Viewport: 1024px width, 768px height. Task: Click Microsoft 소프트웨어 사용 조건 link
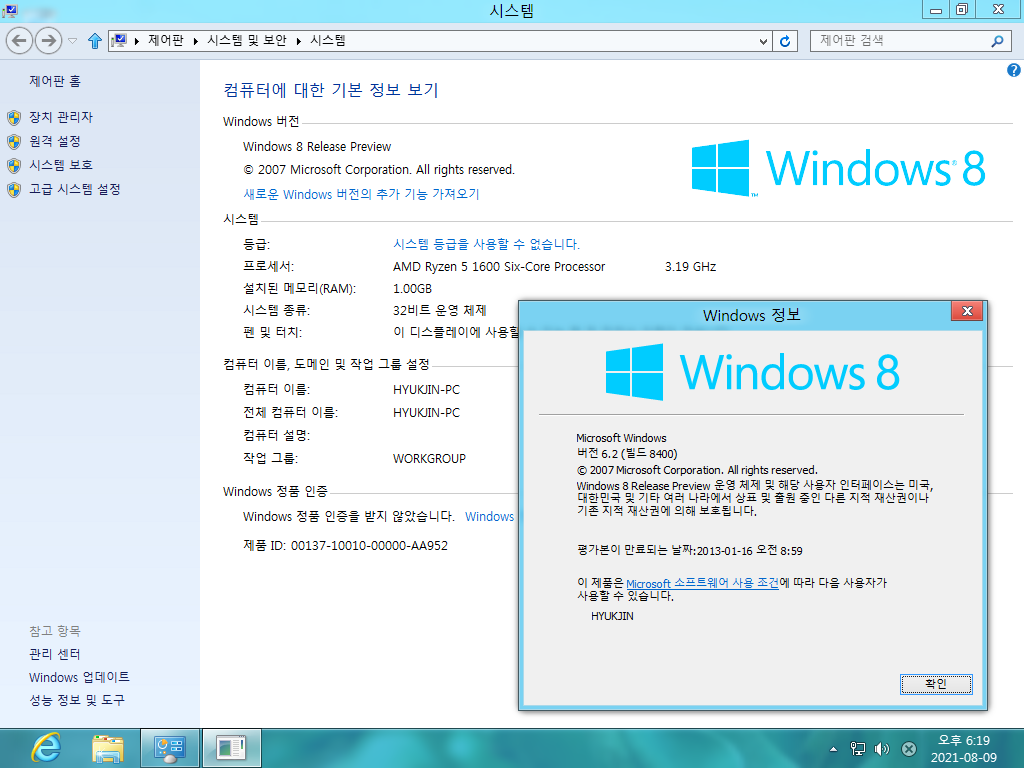(x=702, y=583)
